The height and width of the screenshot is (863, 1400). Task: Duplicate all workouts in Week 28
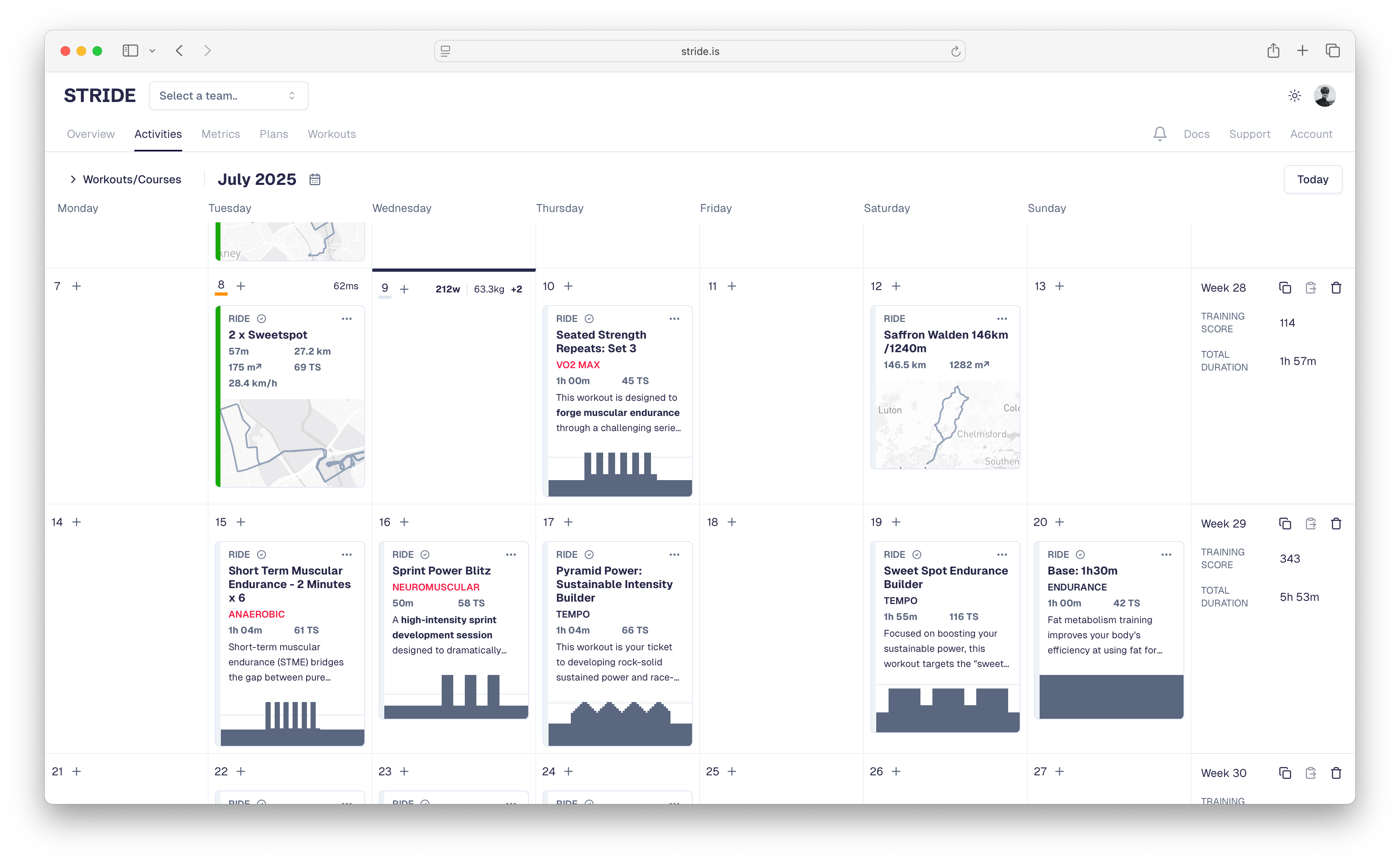tap(1285, 288)
